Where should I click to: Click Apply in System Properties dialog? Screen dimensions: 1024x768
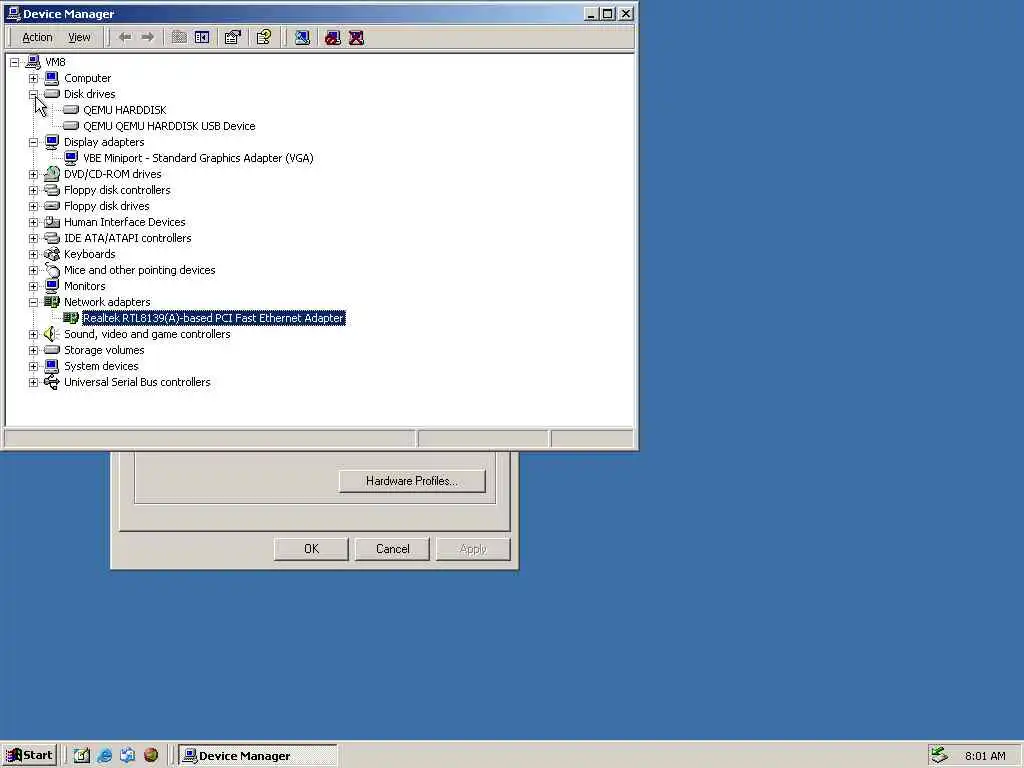click(x=473, y=549)
